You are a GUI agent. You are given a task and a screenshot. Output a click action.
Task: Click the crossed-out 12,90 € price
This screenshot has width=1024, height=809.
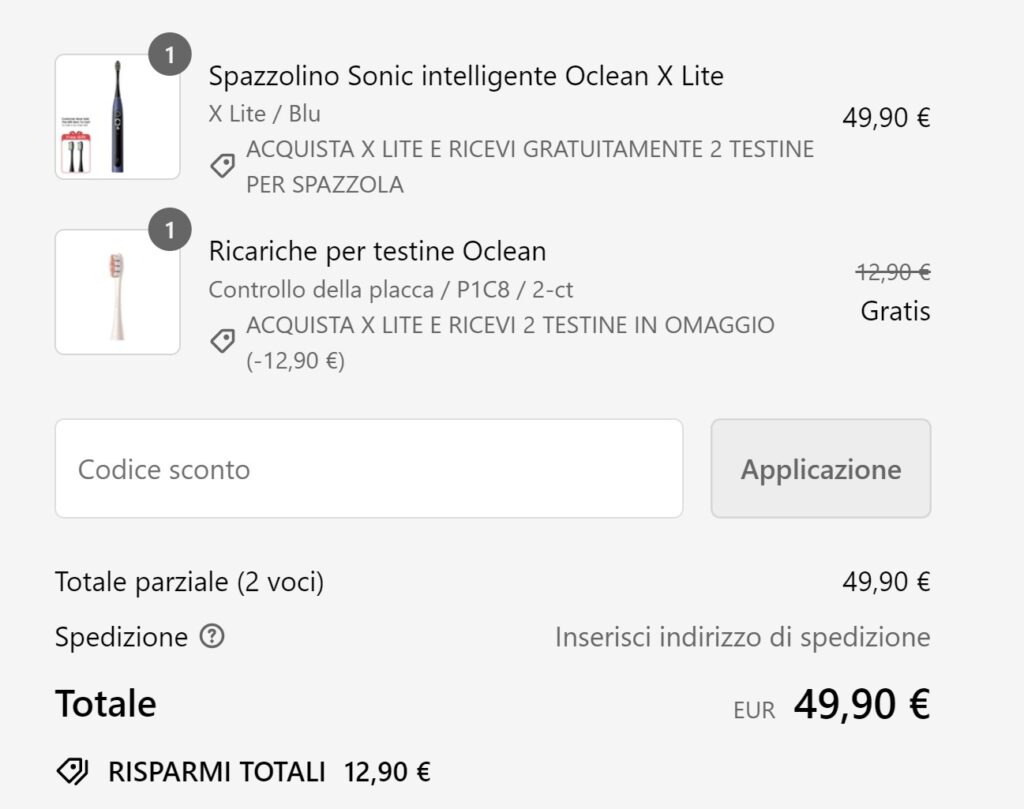point(893,272)
